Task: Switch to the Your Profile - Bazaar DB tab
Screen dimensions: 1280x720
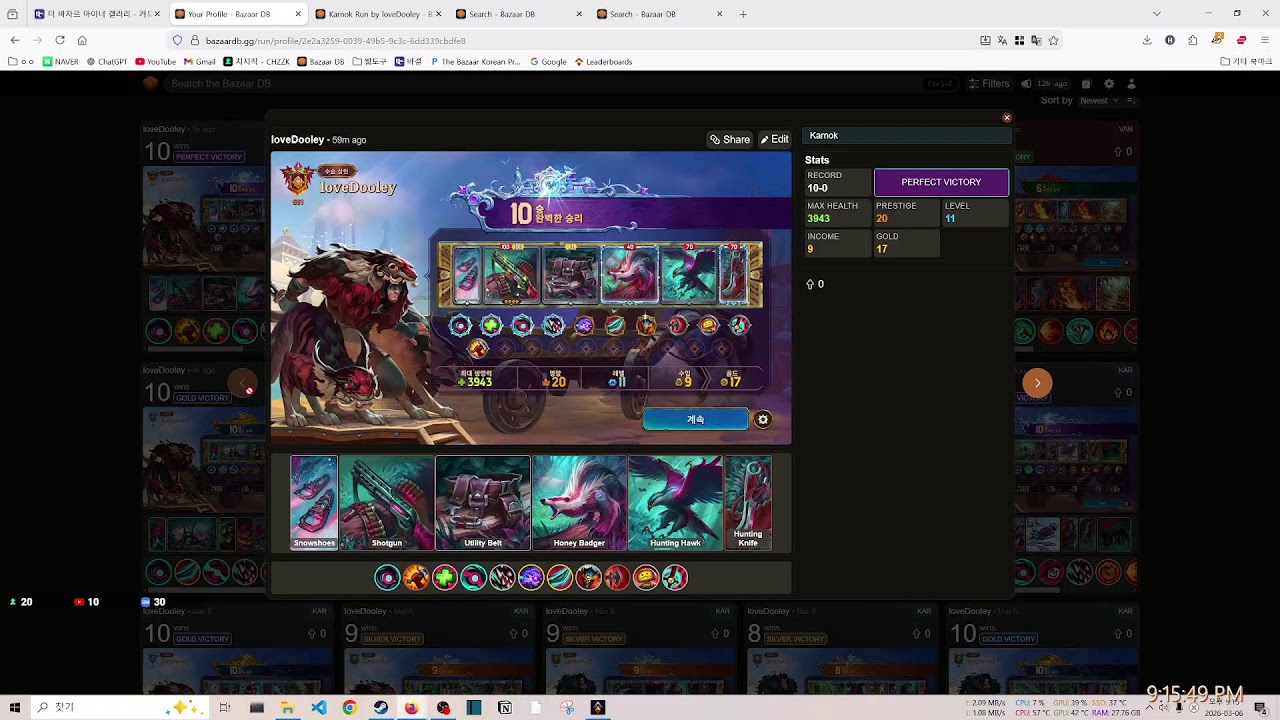Action: pos(237,14)
